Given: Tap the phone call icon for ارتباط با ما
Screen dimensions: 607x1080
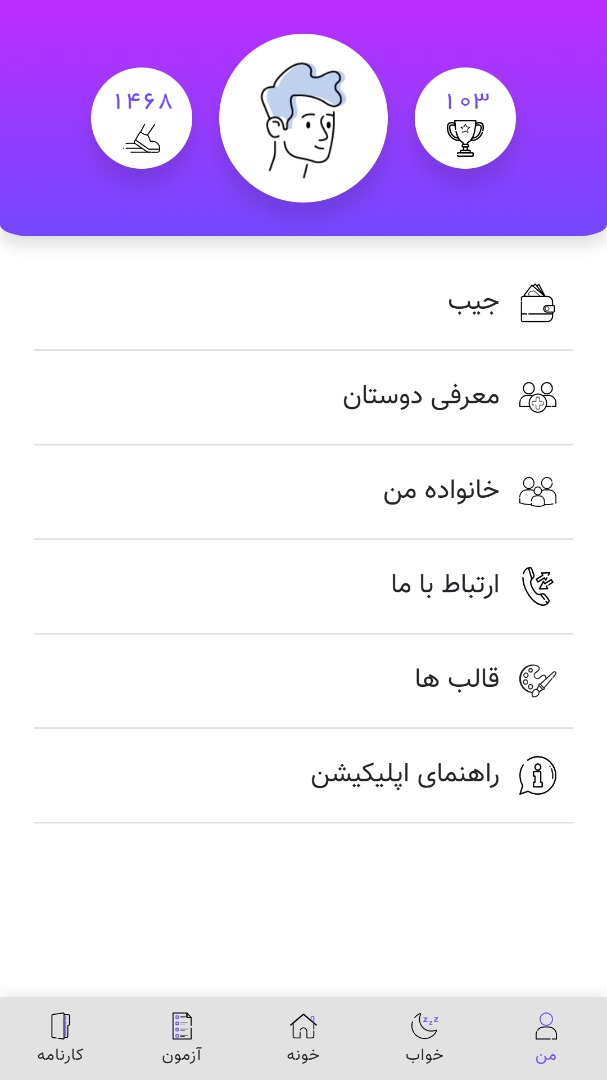Looking at the screenshot, I should click(x=537, y=586).
